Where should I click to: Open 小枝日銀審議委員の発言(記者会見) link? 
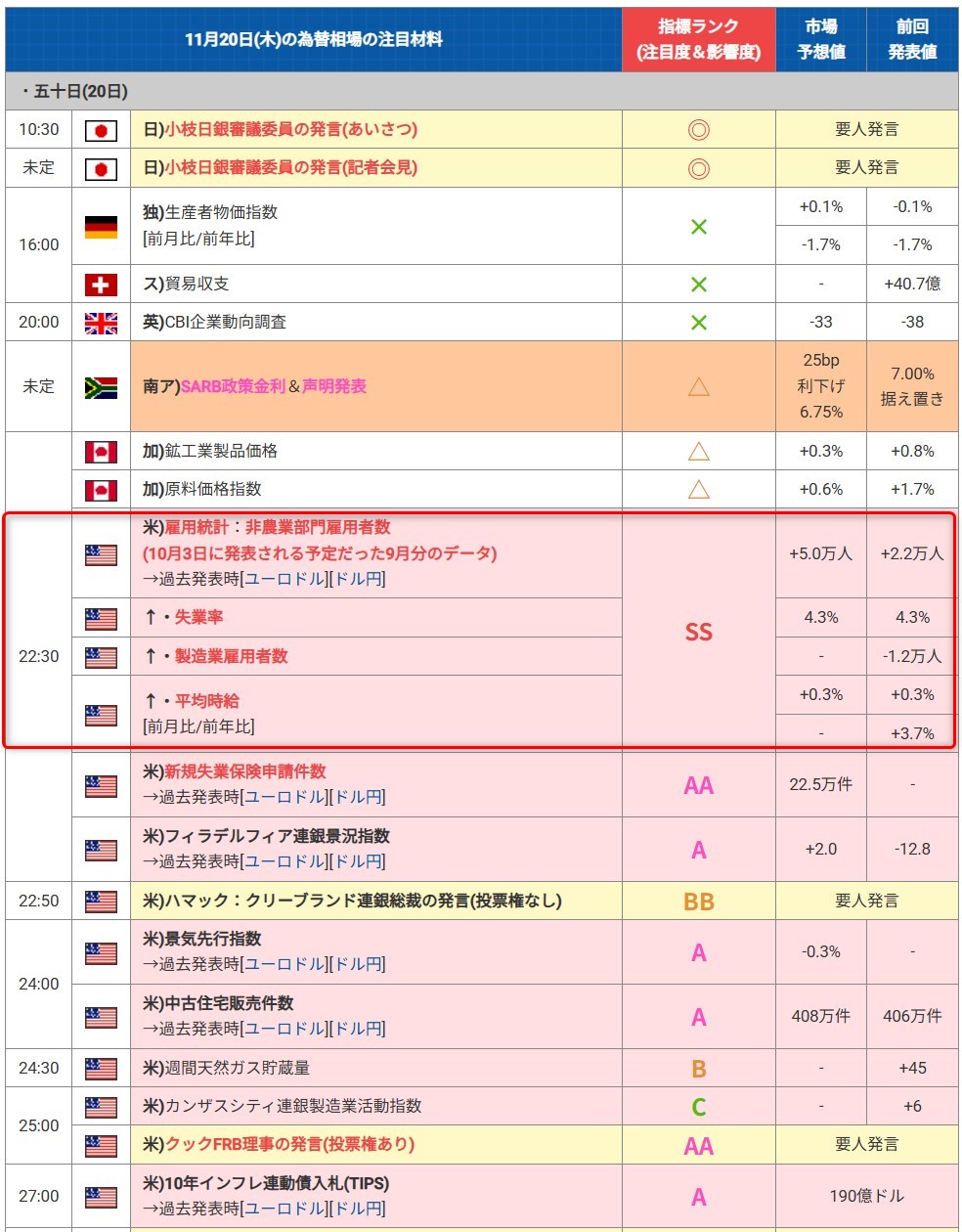coord(290,168)
